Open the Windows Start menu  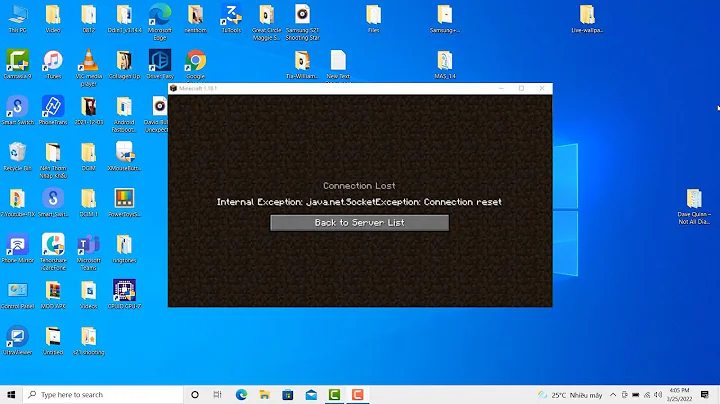pyautogui.click(x=11, y=395)
